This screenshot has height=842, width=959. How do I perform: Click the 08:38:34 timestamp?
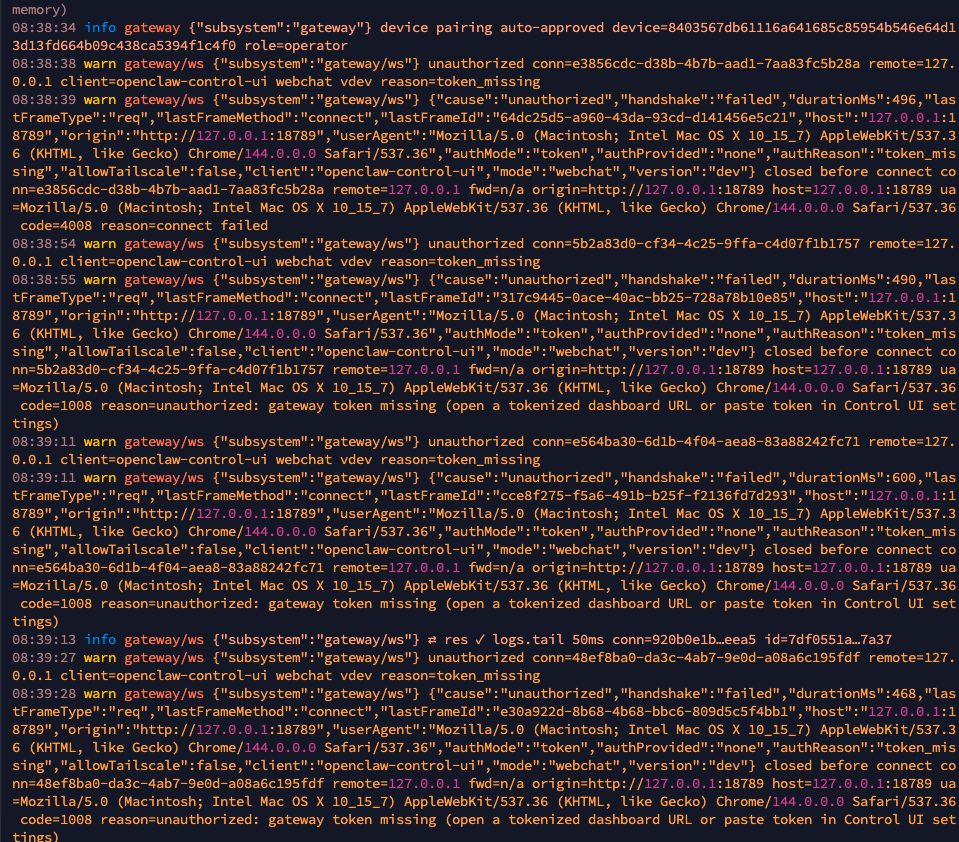point(44,28)
